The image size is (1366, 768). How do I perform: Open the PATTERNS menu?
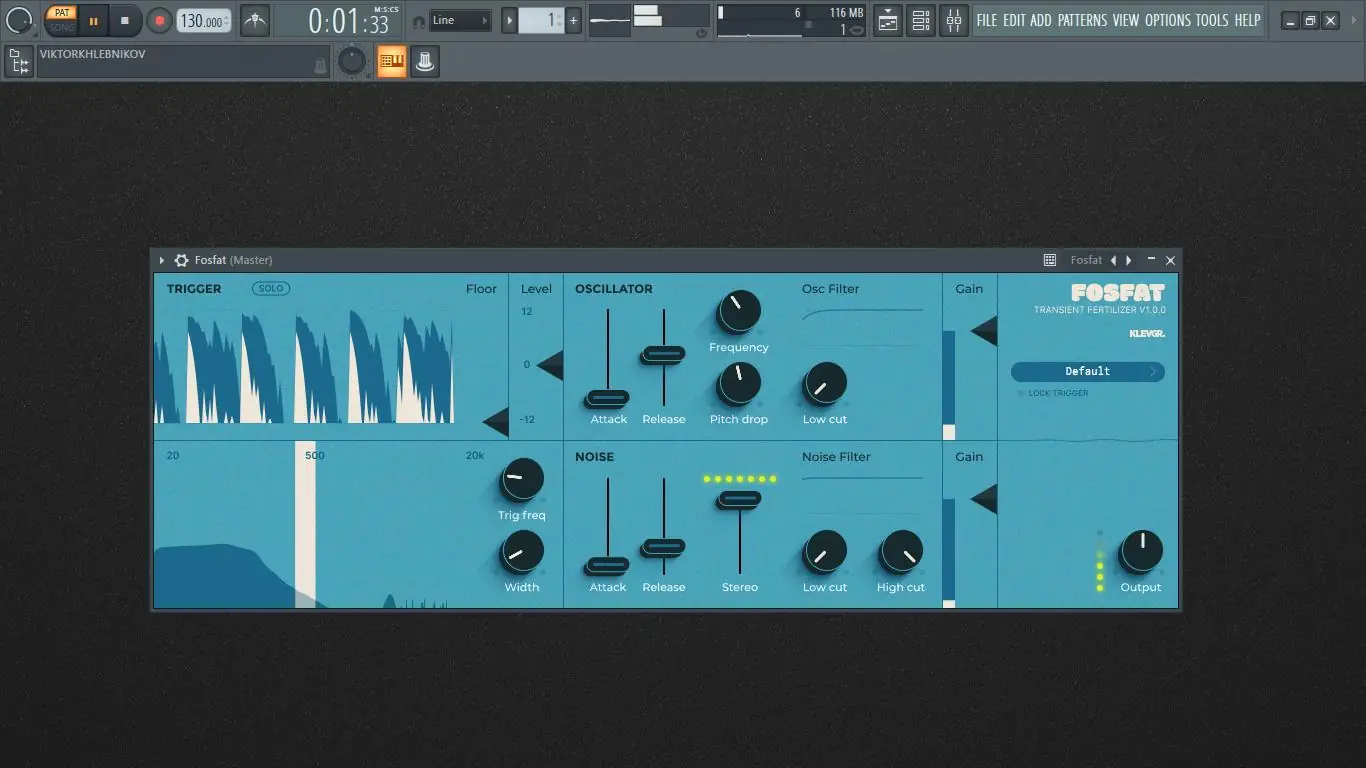click(x=1082, y=20)
